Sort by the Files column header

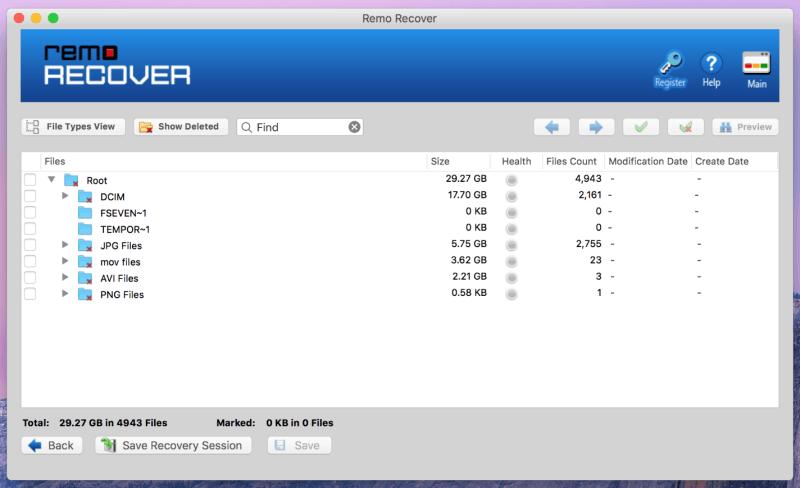pyautogui.click(x=233, y=161)
